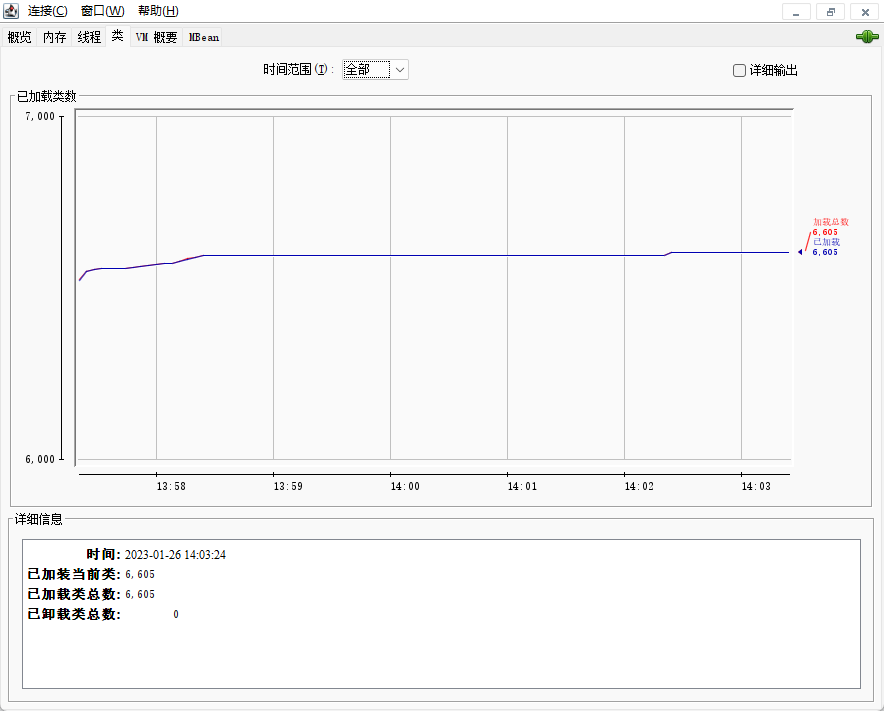The height and width of the screenshot is (711, 884).
Task: Click the 14:00 time axis label
Action: pos(405,486)
